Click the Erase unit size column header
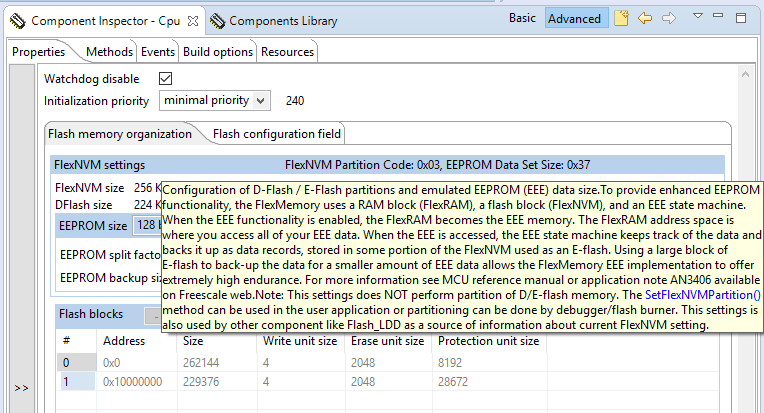764x413 pixels. point(388,341)
